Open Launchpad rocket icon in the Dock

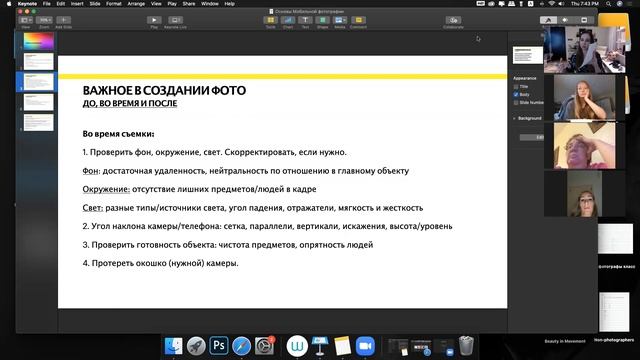tap(196, 346)
